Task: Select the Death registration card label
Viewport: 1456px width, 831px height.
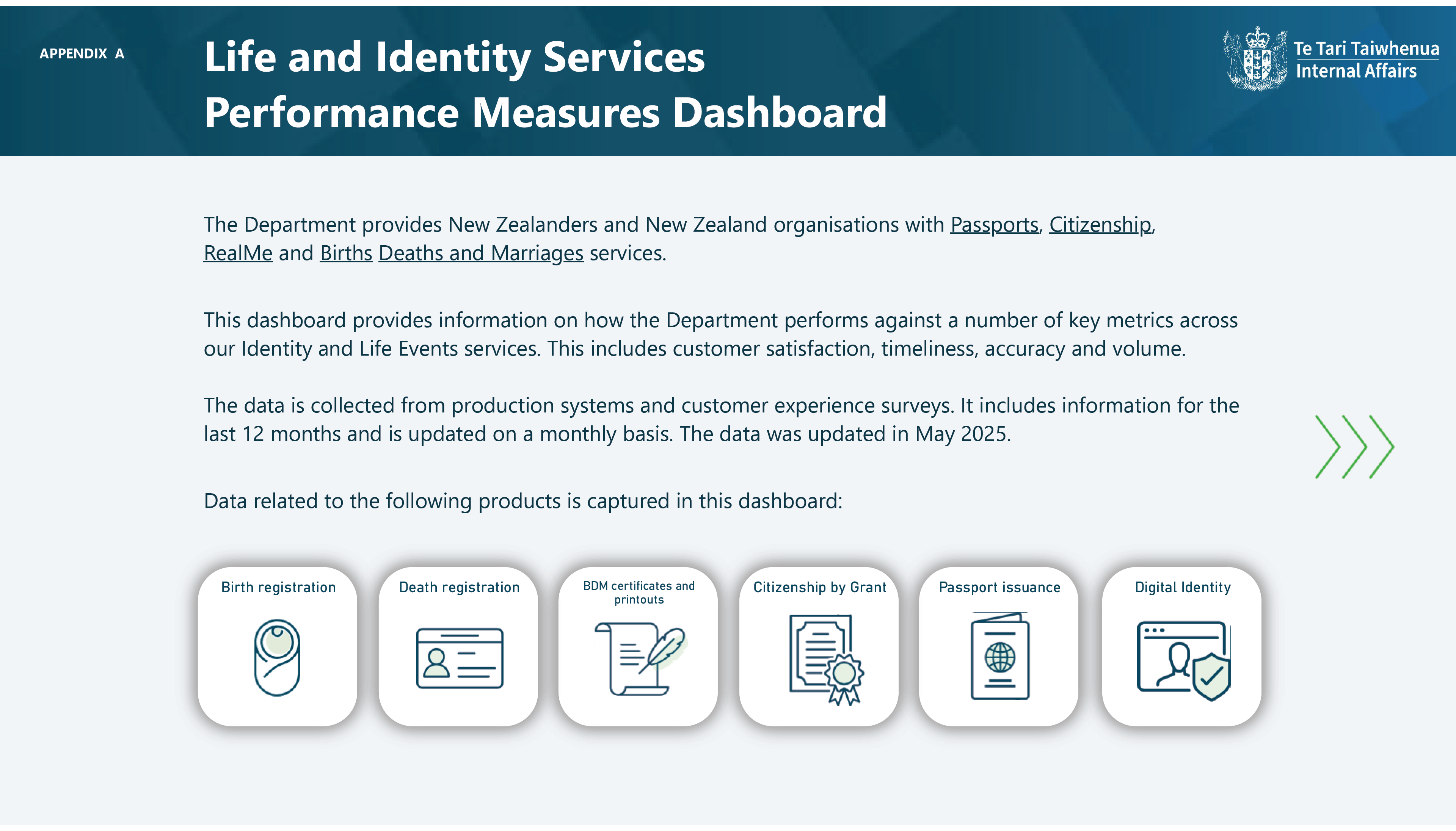Action: coord(460,587)
